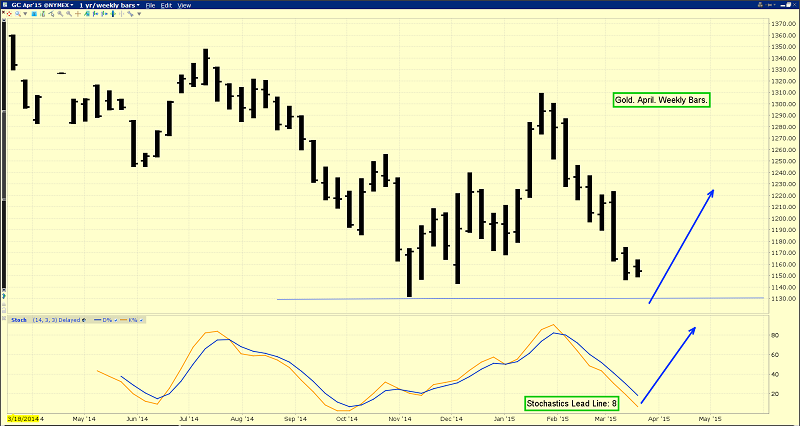Click the second gray zoom magnifier icon
800x426 pixels.
(x=68, y=14)
